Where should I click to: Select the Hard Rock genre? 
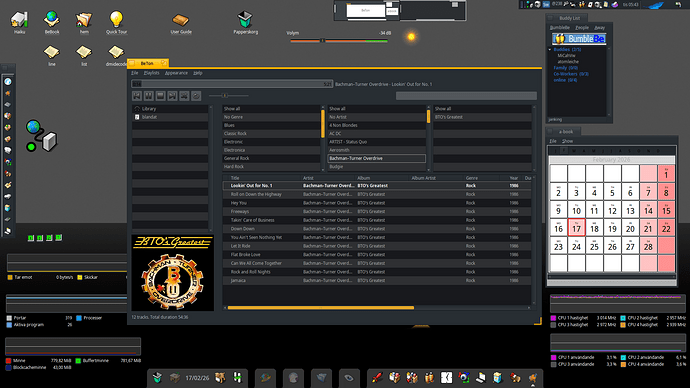[x=272, y=167]
